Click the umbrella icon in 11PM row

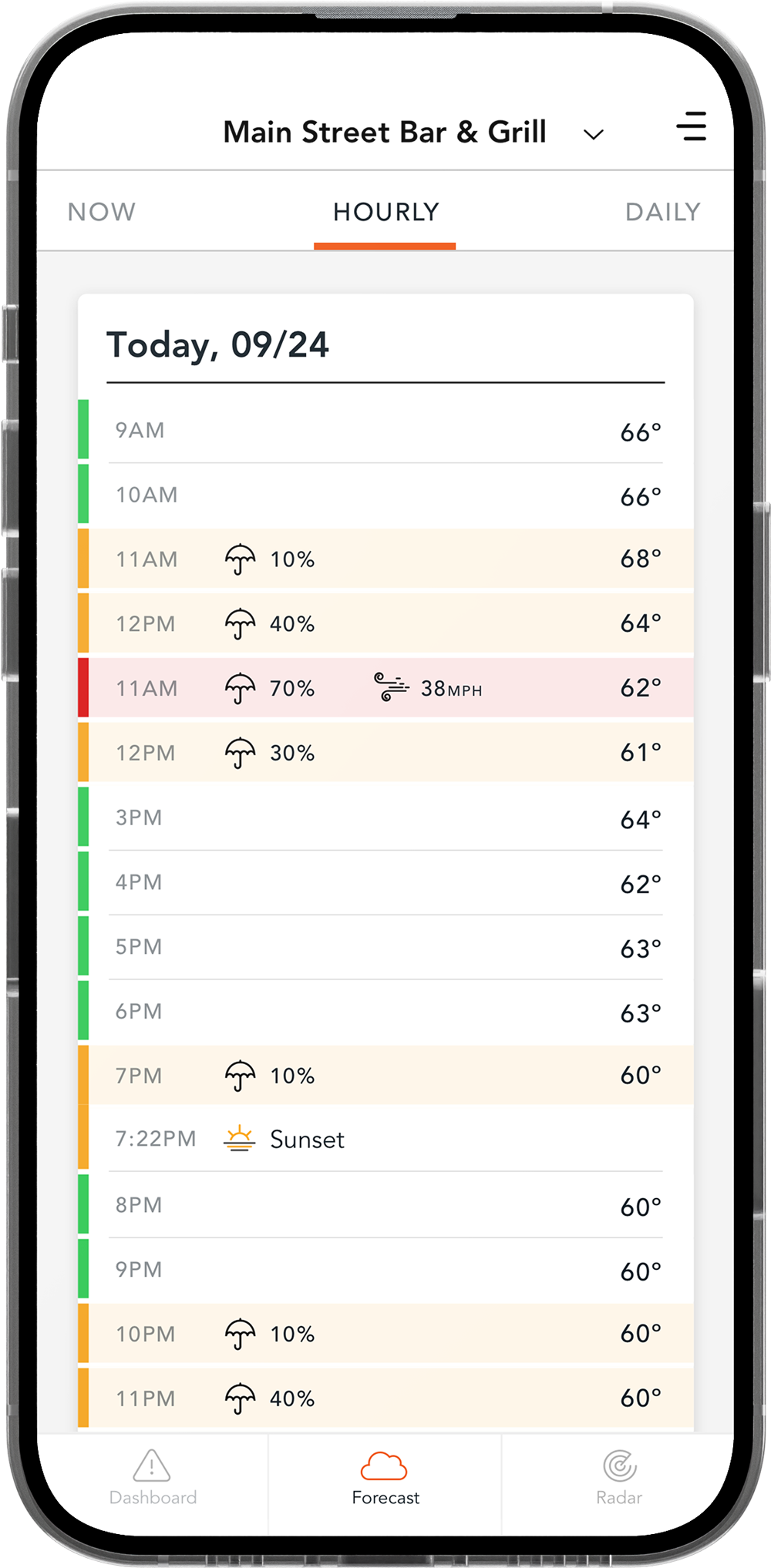pos(240,1398)
